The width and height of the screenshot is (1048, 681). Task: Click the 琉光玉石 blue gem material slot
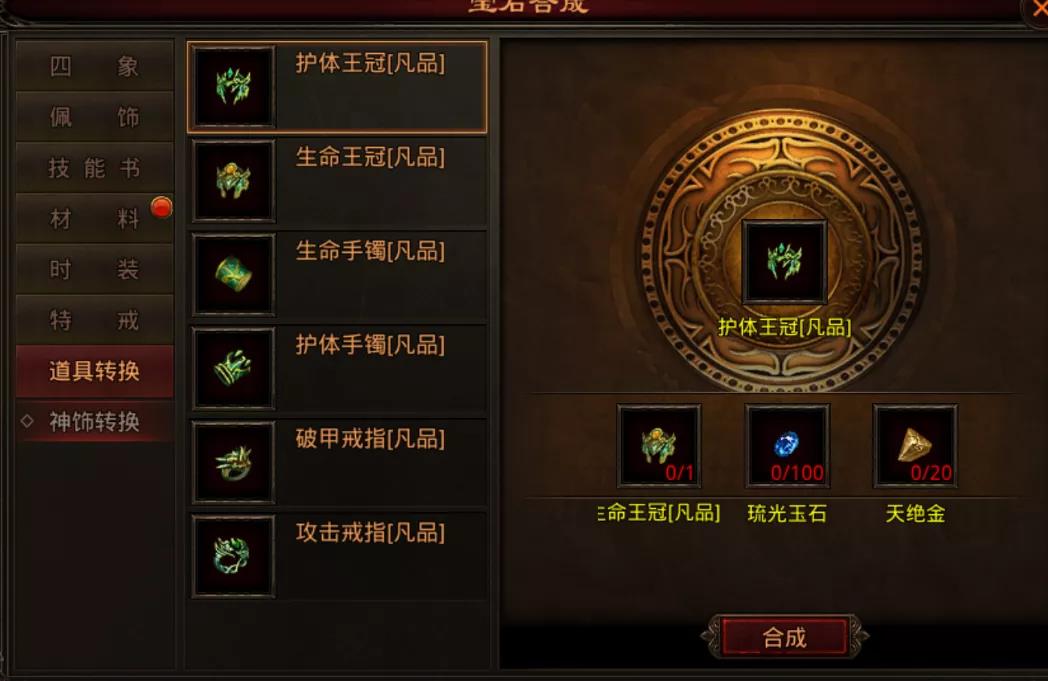787,446
